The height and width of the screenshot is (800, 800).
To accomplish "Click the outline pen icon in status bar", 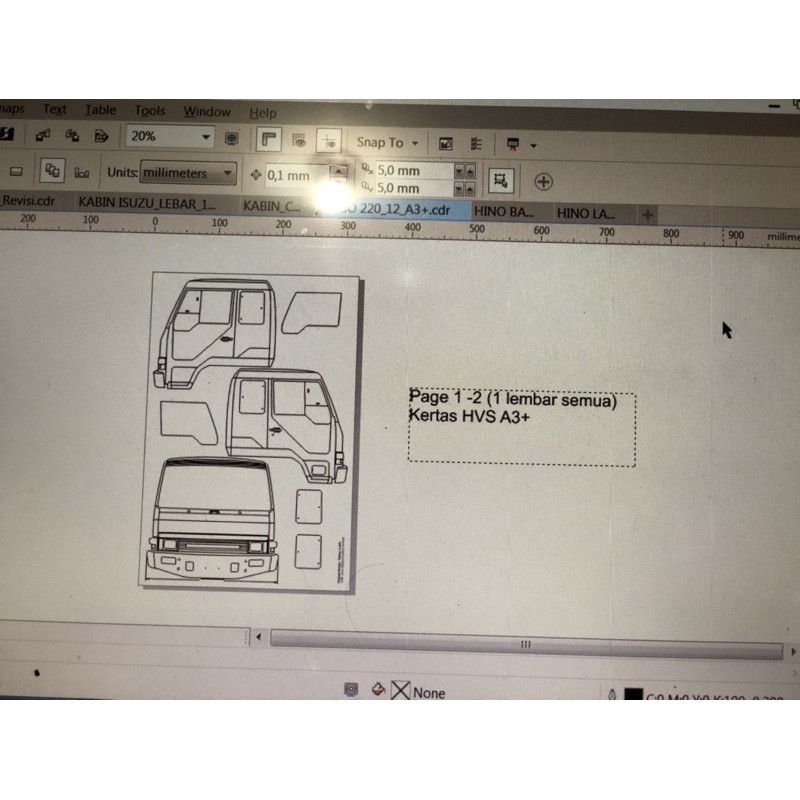I will [x=611, y=695].
